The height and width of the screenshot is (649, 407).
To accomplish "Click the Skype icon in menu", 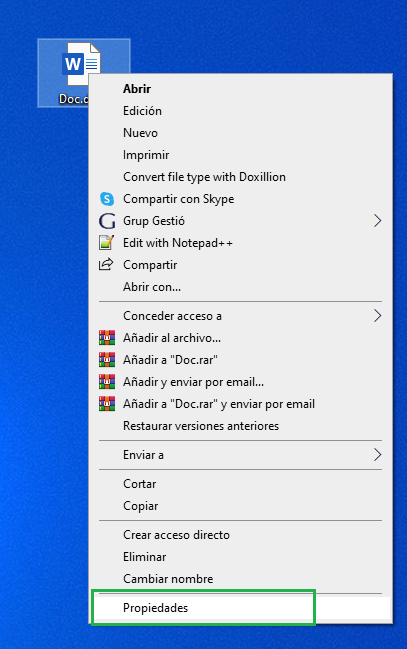I will (x=107, y=199).
